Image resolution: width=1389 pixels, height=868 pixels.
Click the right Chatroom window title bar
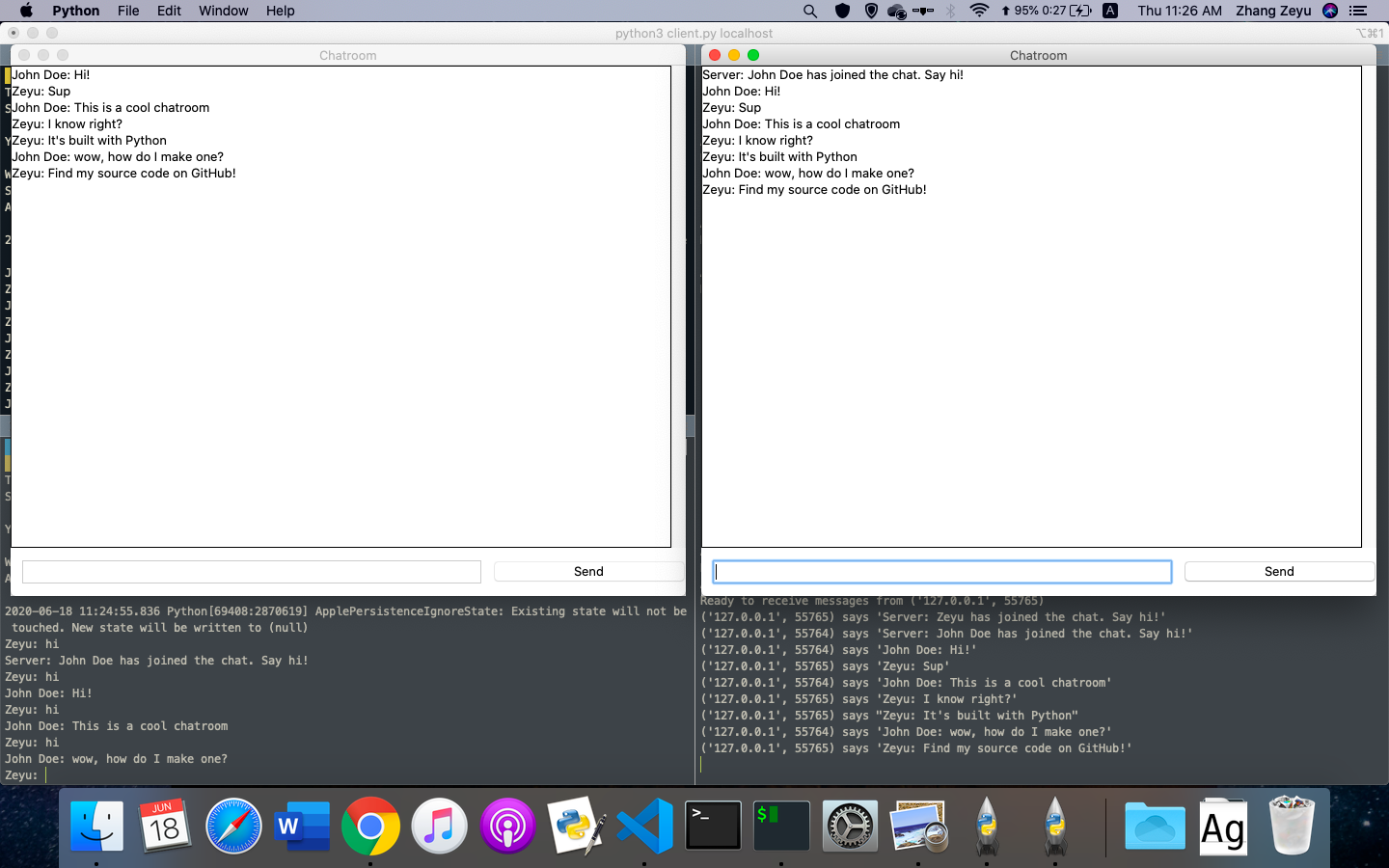[1038, 55]
